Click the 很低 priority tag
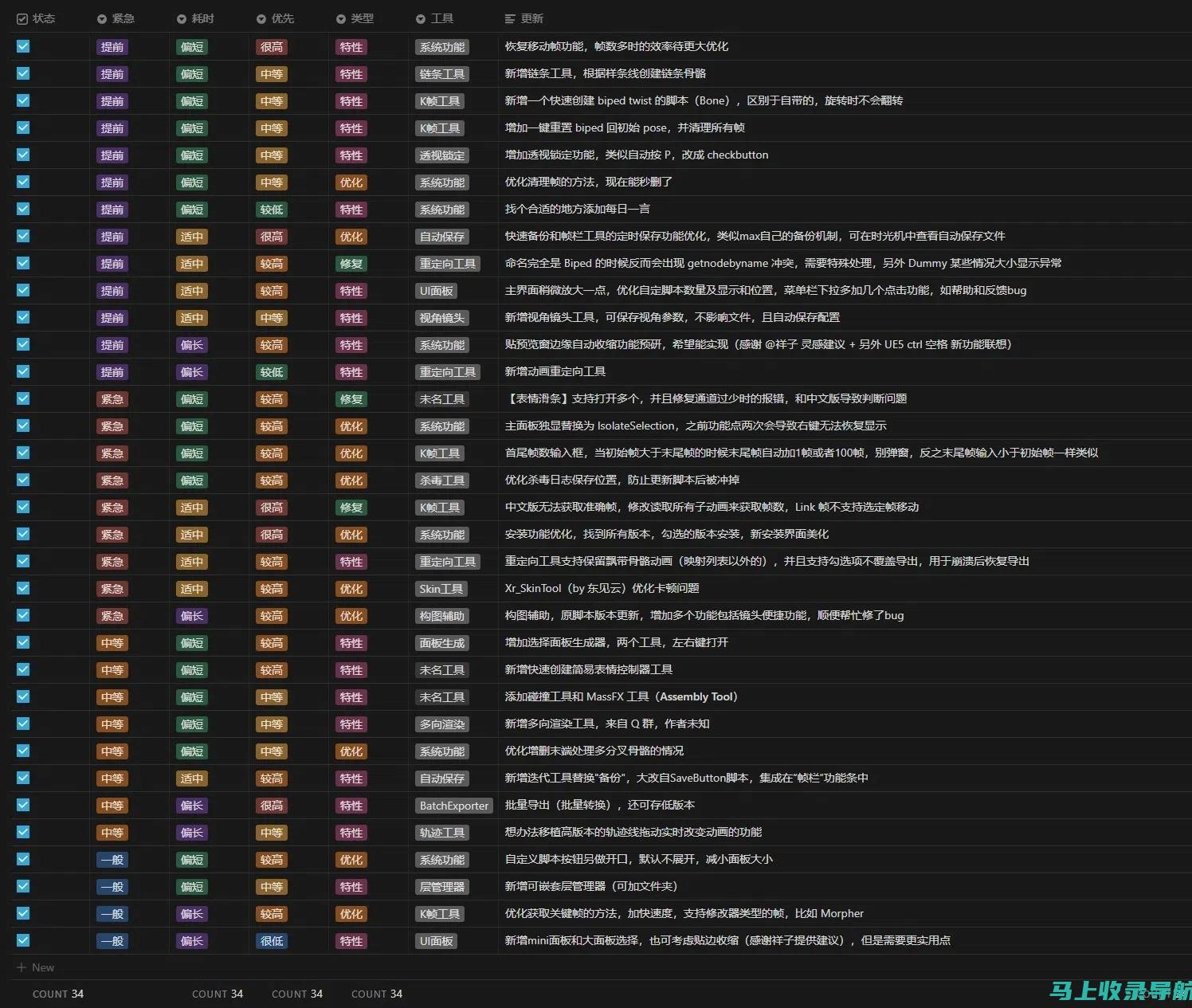 click(x=272, y=941)
